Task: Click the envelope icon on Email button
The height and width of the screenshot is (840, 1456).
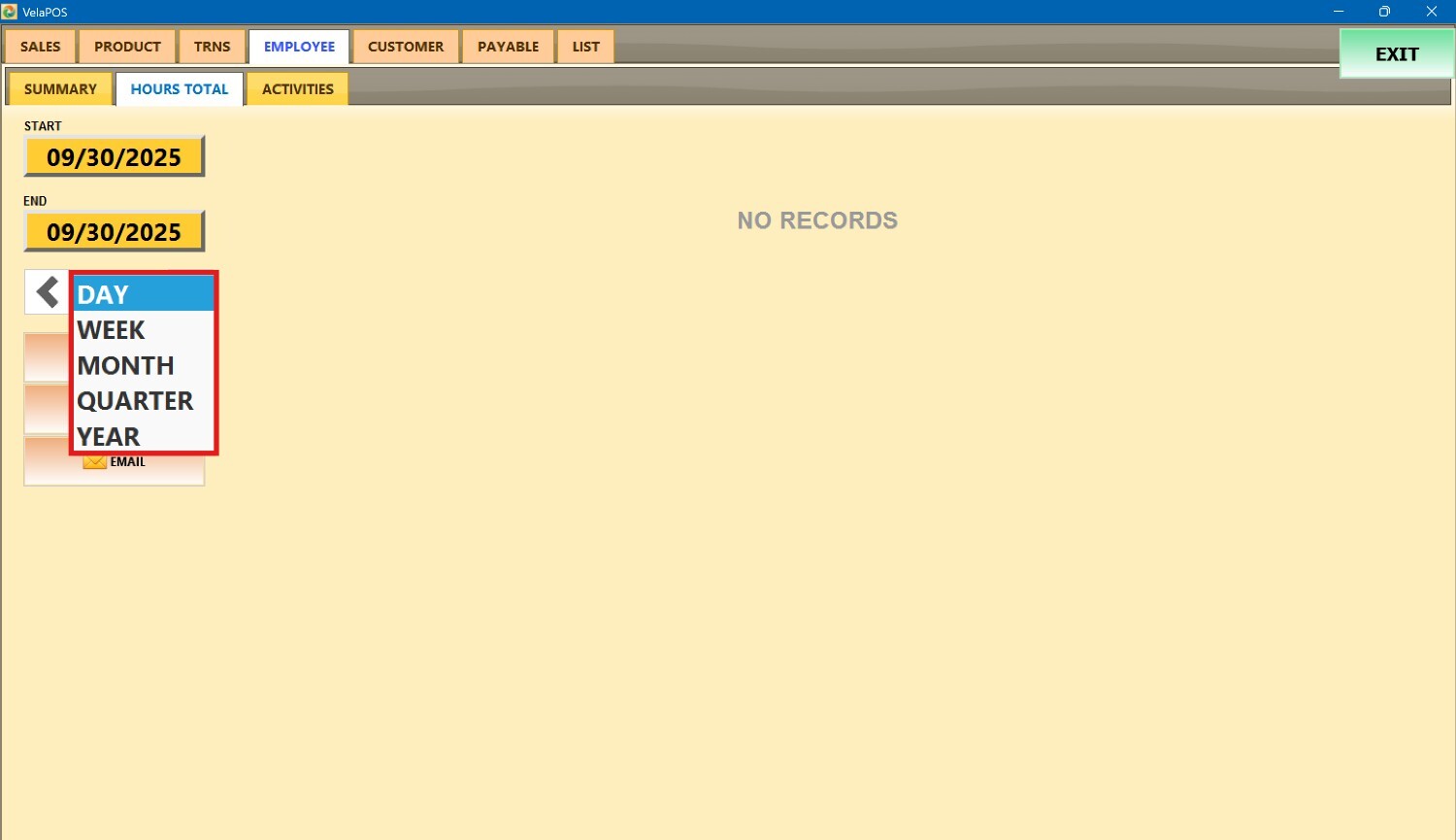Action: coord(94,462)
